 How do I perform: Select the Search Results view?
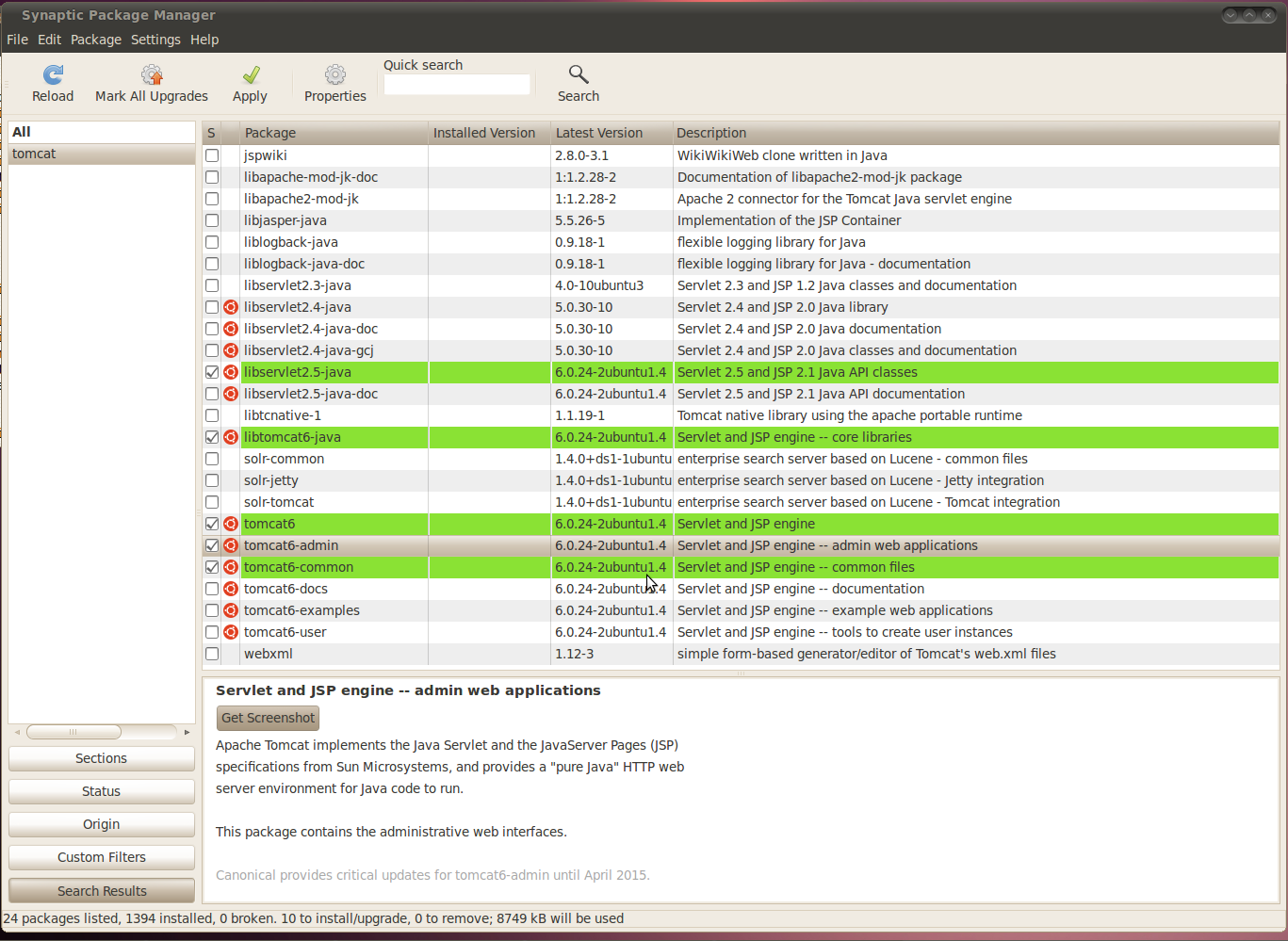(x=102, y=891)
